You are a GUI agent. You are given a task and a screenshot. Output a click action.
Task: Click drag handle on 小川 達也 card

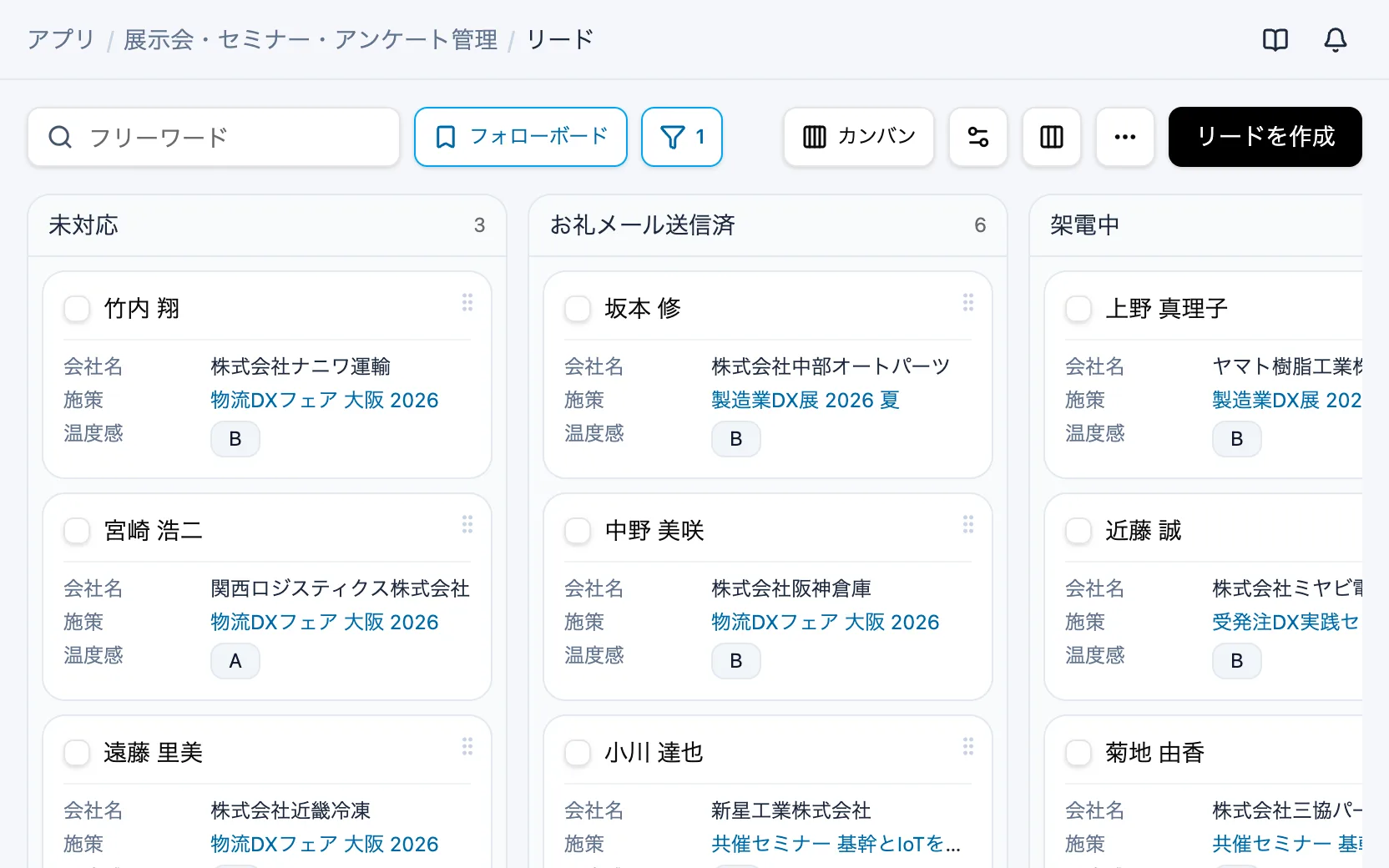coord(968,746)
